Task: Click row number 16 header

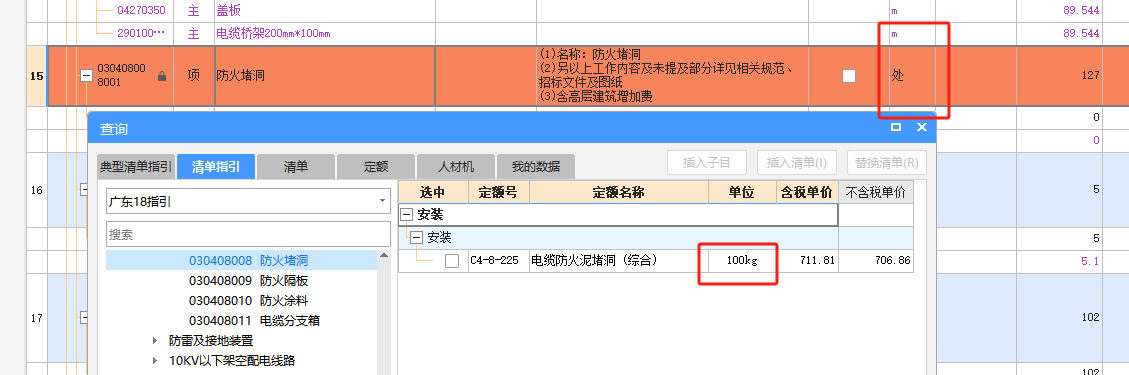Action: click(37, 190)
